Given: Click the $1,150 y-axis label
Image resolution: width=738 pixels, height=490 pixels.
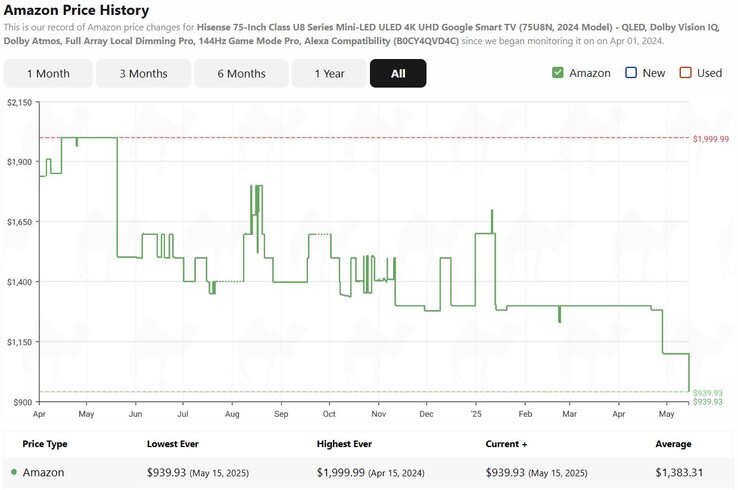Looking at the screenshot, I should point(20,342).
